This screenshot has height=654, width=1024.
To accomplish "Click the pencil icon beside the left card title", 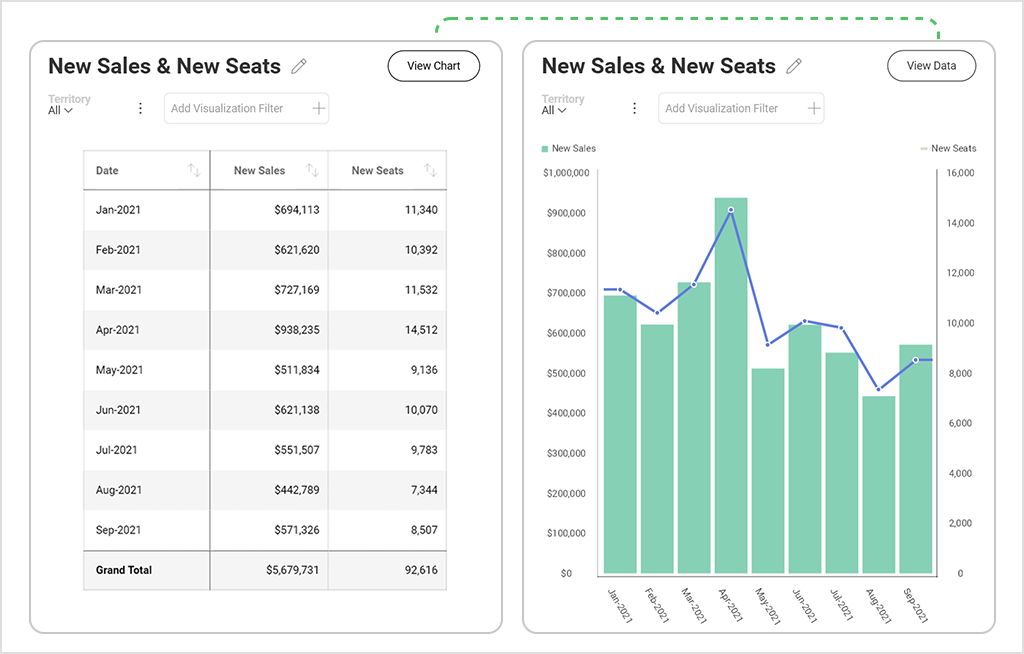I will click(x=298, y=65).
